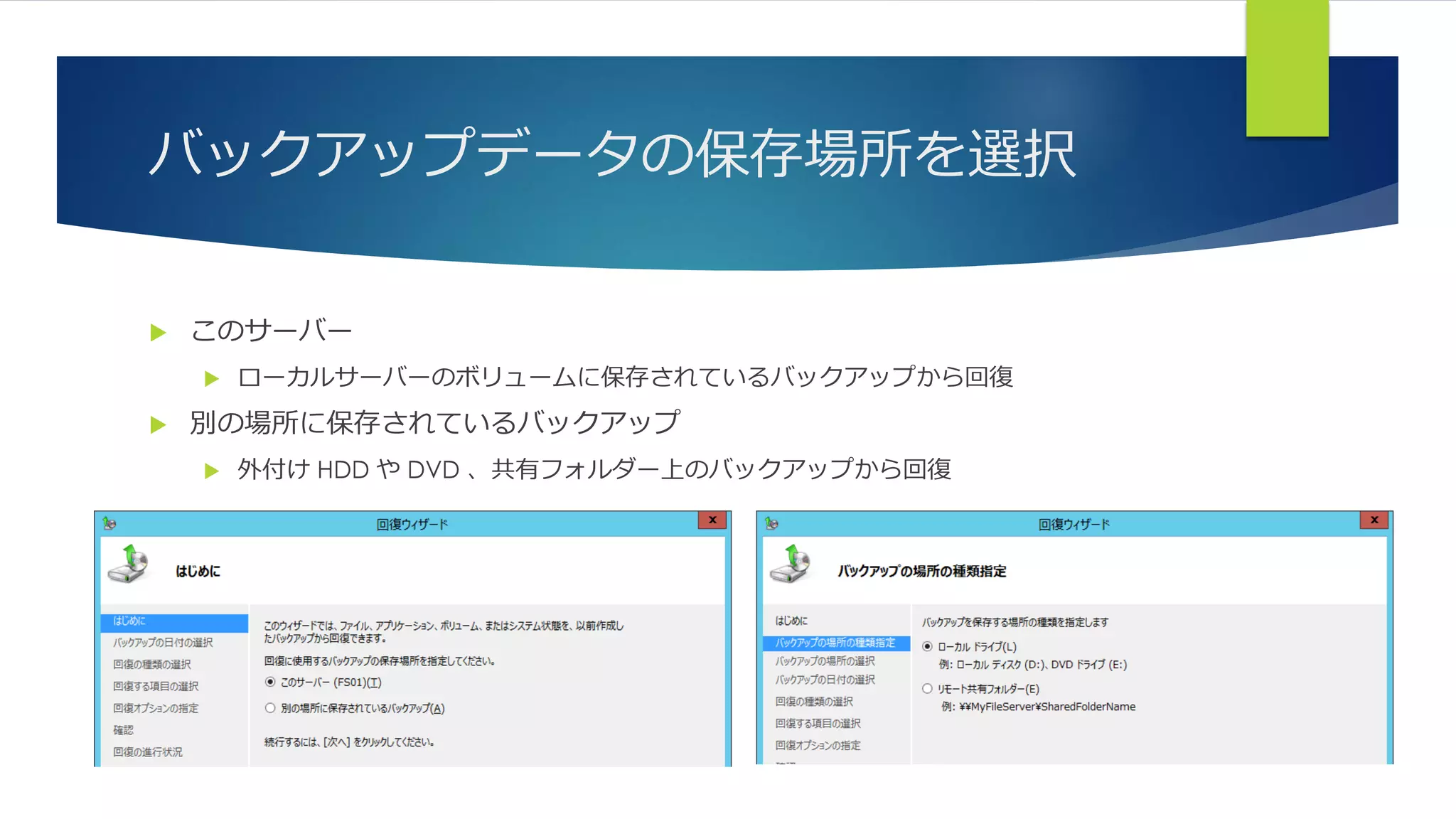1456x819 pixels.
Task: Select 別の場所に保存されているバックアップ radio option
Action: pyautogui.click(x=270, y=708)
